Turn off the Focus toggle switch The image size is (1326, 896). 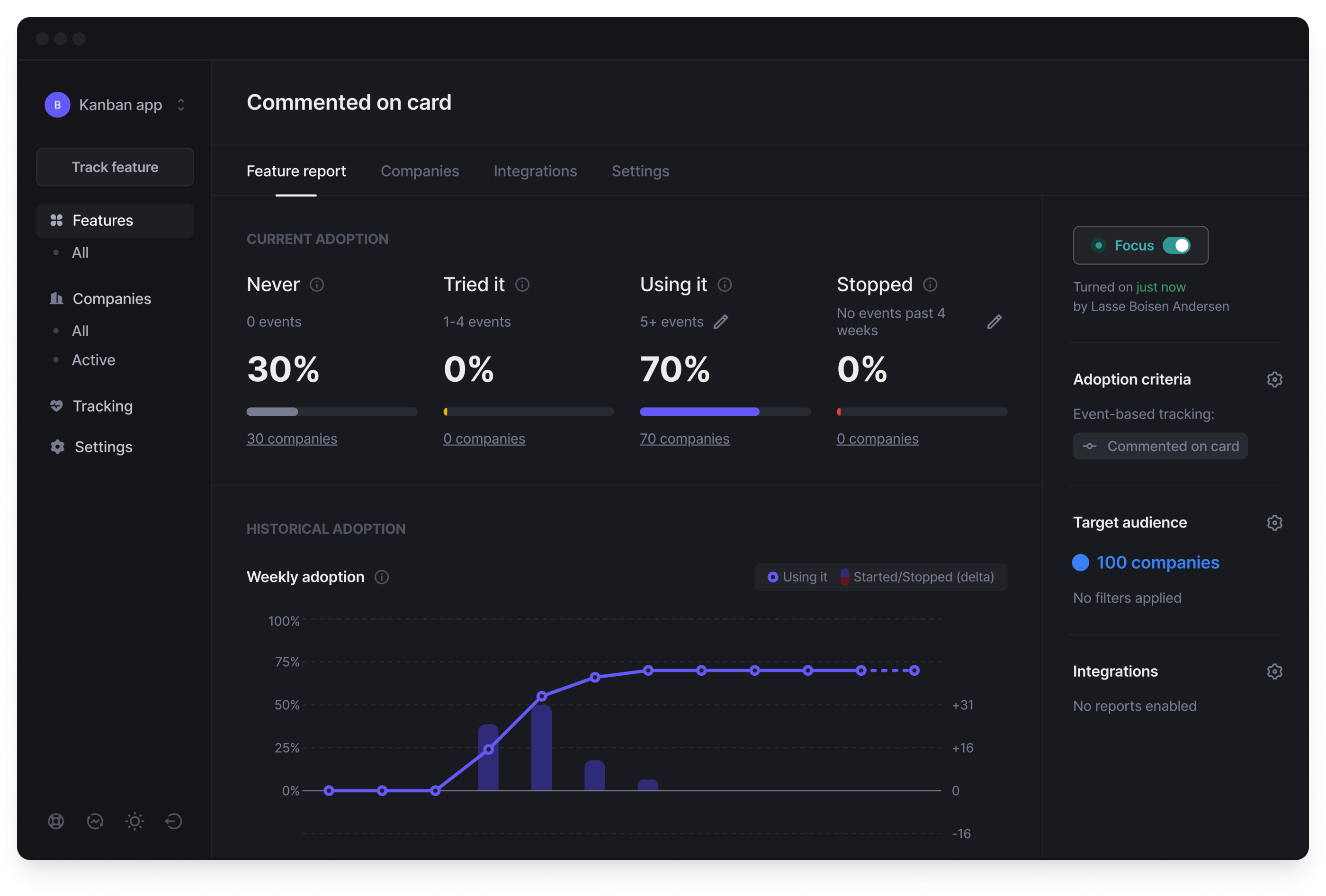(1176, 245)
